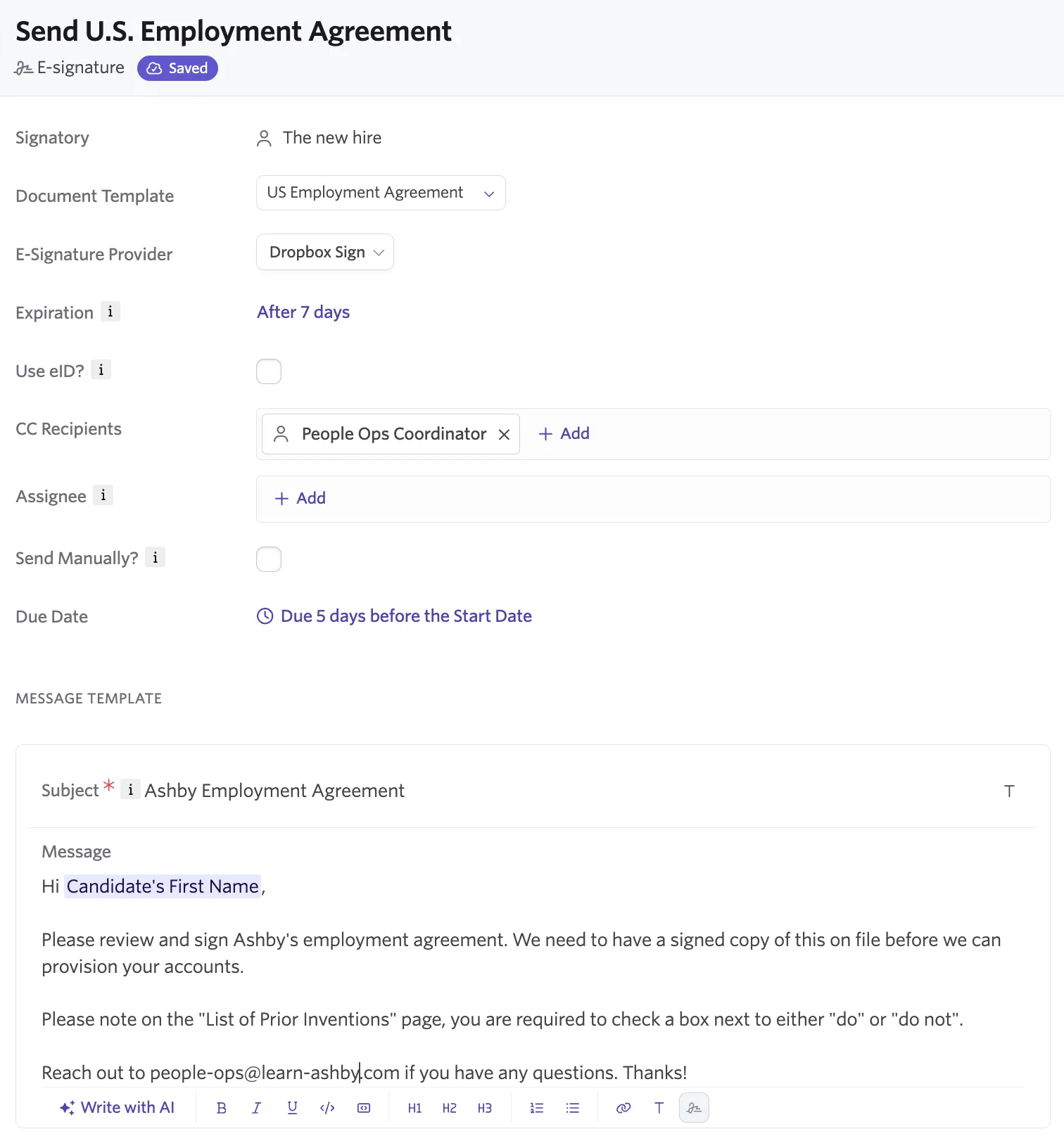
Task: Click Write with AI button
Action: coord(117,1108)
